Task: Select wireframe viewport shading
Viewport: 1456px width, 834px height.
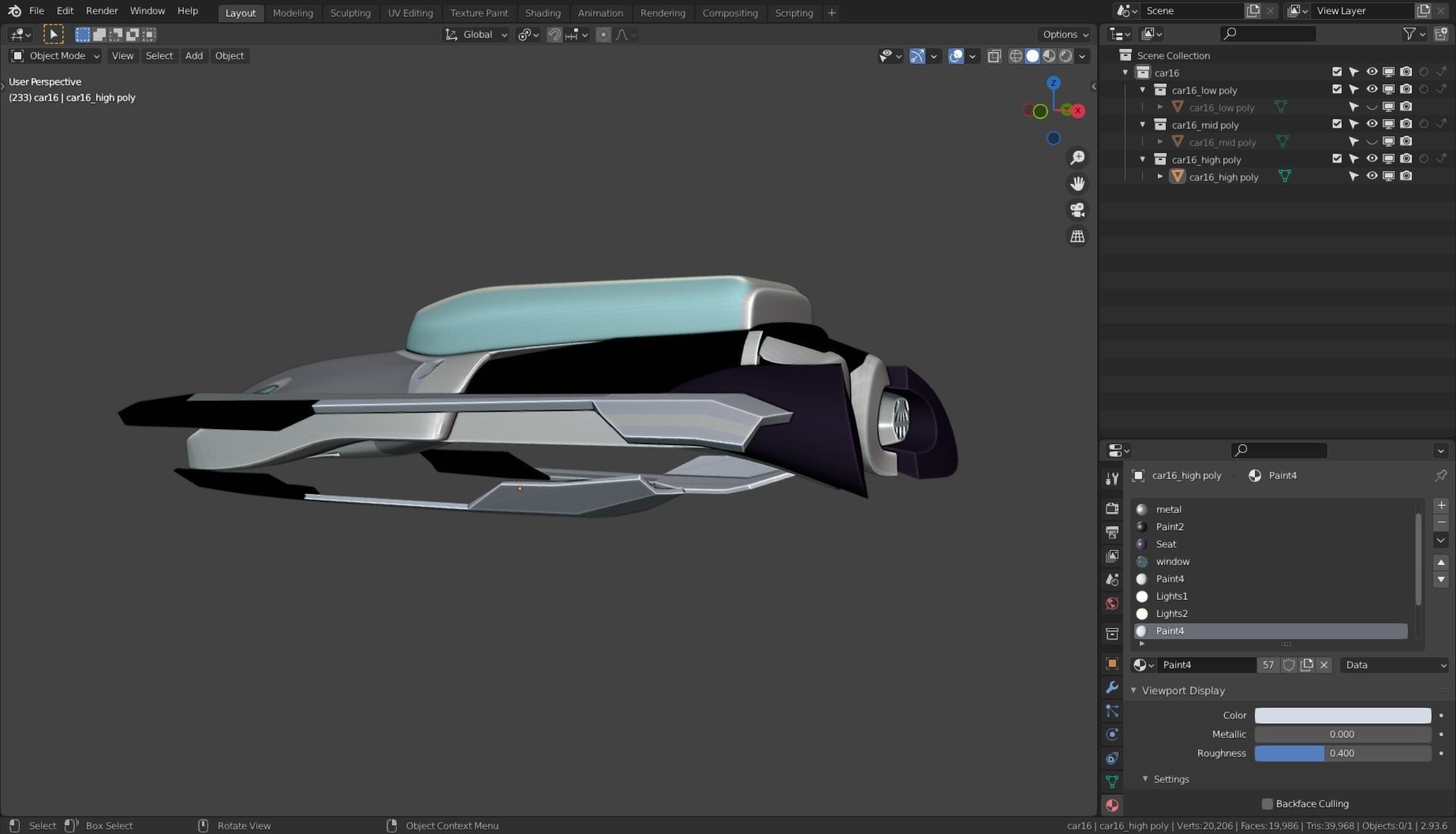Action: click(x=1016, y=56)
